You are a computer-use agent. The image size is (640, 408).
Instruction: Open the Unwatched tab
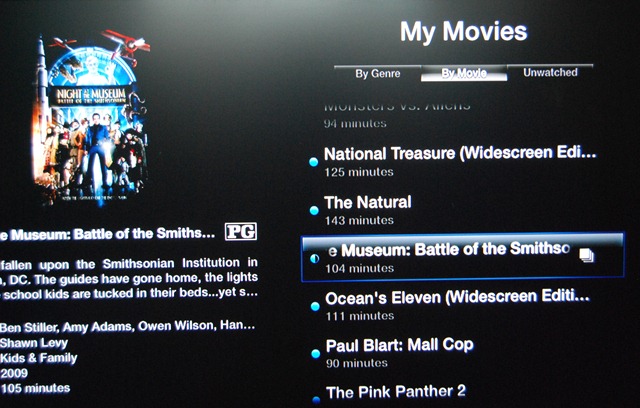(x=550, y=72)
